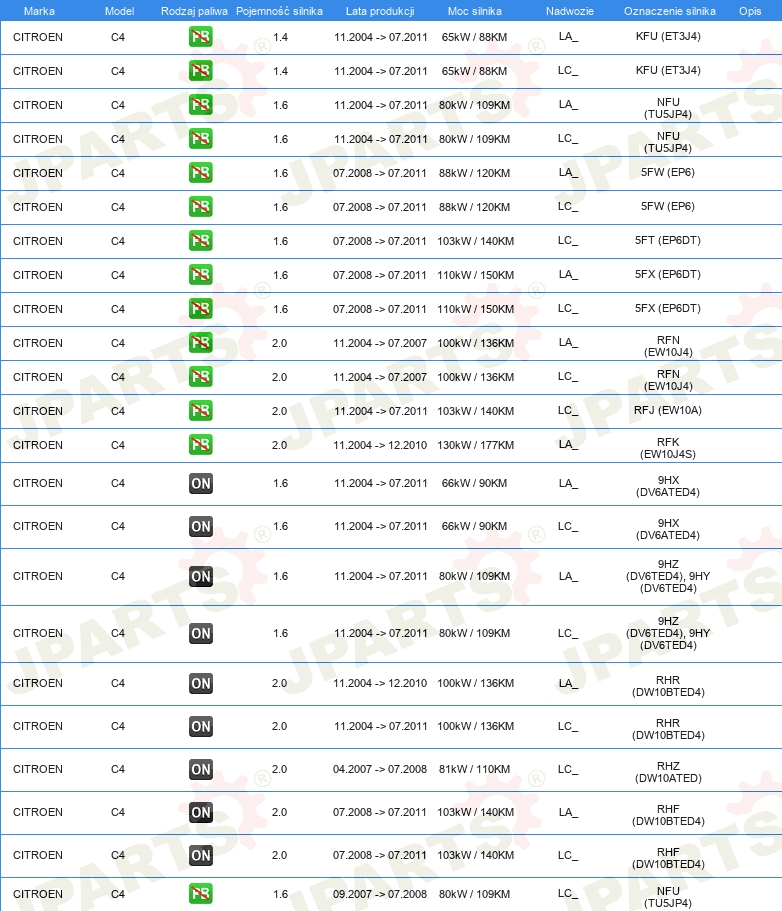Click the 130kW / 177KM power cell
The width and height of the screenshot is (782, 911).
click(x=475, y=445)
